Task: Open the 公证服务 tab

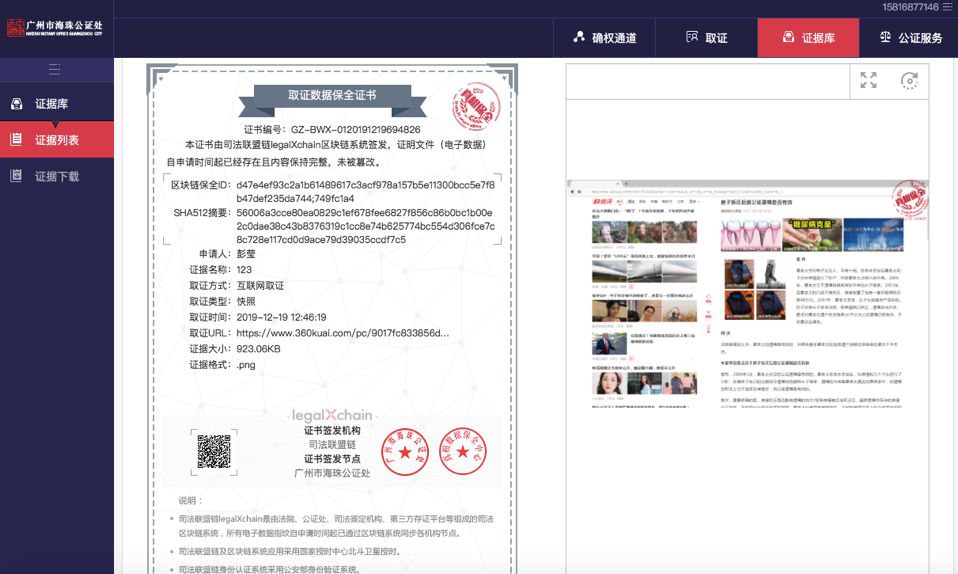Action: (x=909, y=38)
